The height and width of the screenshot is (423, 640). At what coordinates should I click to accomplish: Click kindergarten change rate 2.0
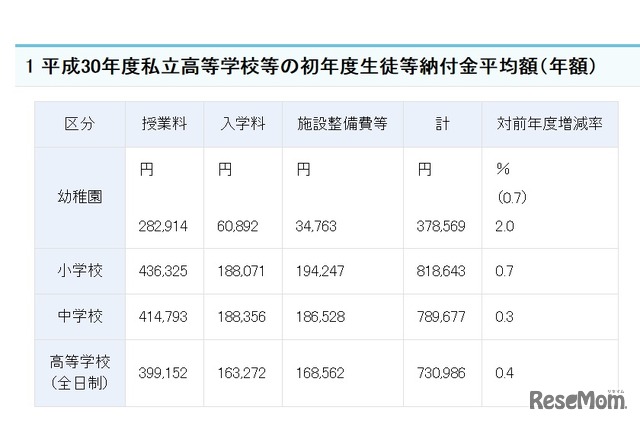pyautogui.click(x=504, y=226)
